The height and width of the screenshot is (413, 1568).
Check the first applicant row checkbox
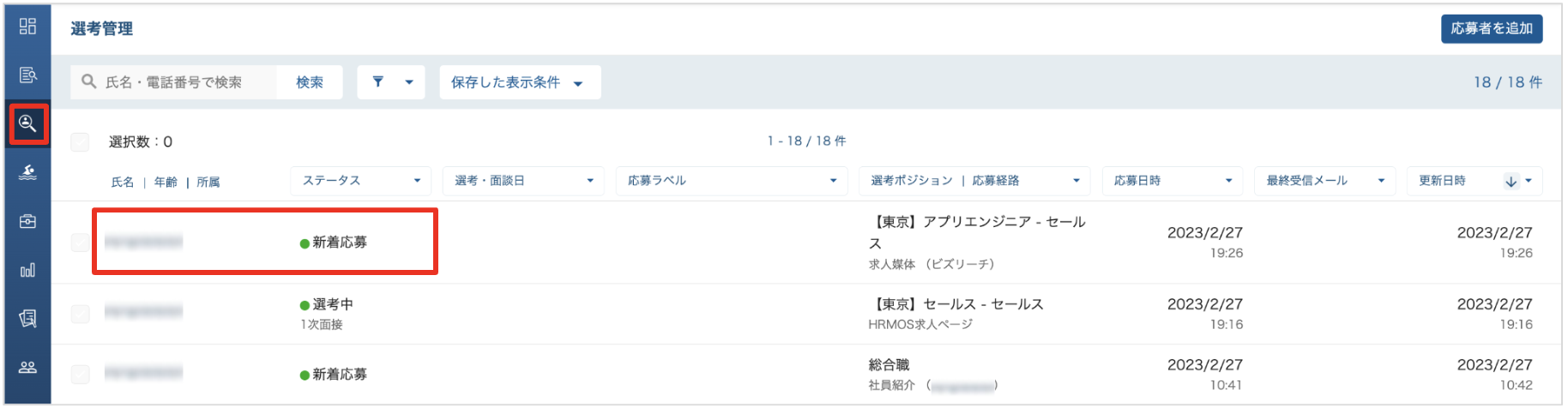80,242
